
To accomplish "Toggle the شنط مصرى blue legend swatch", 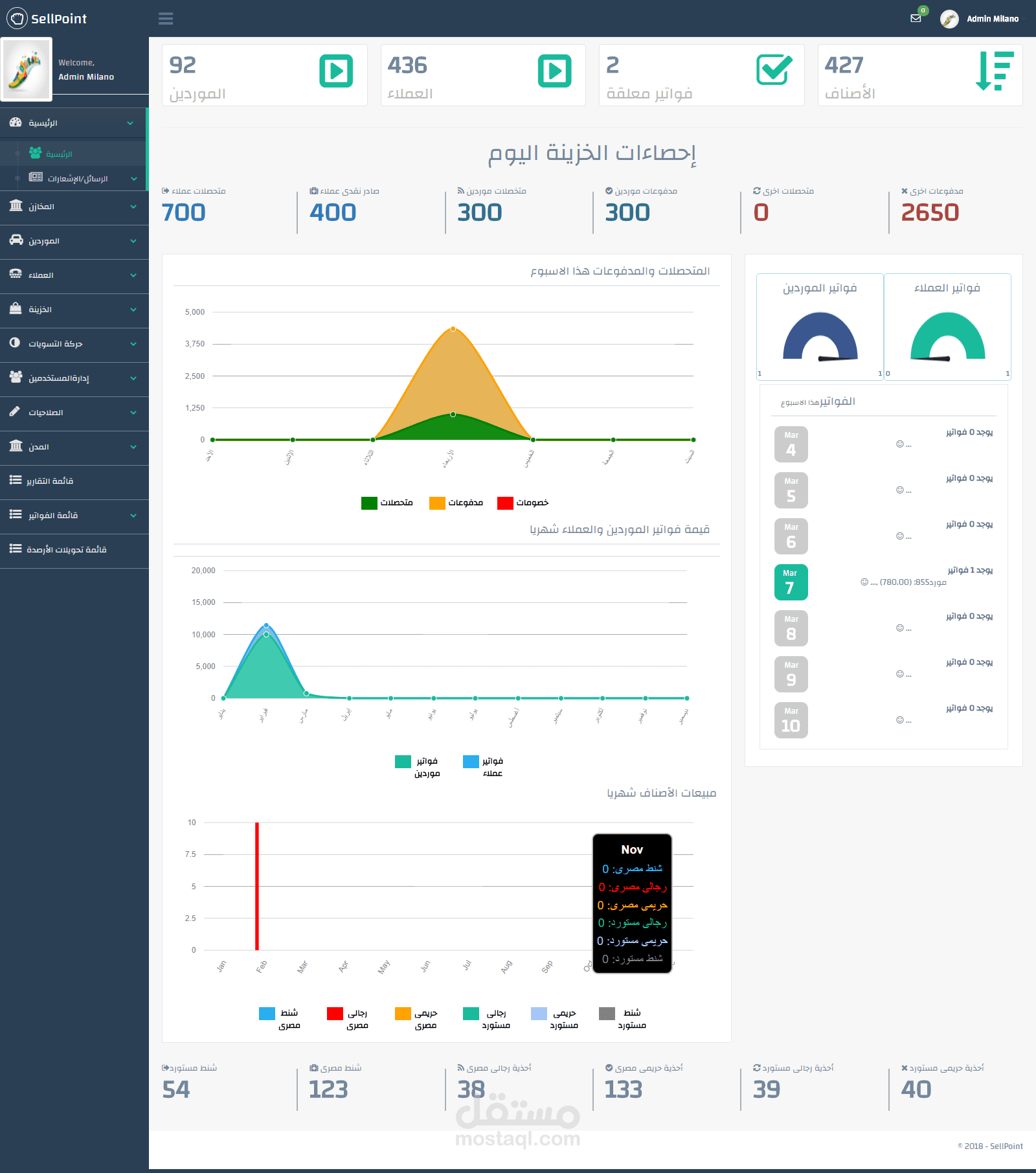I will point(267,1014).
